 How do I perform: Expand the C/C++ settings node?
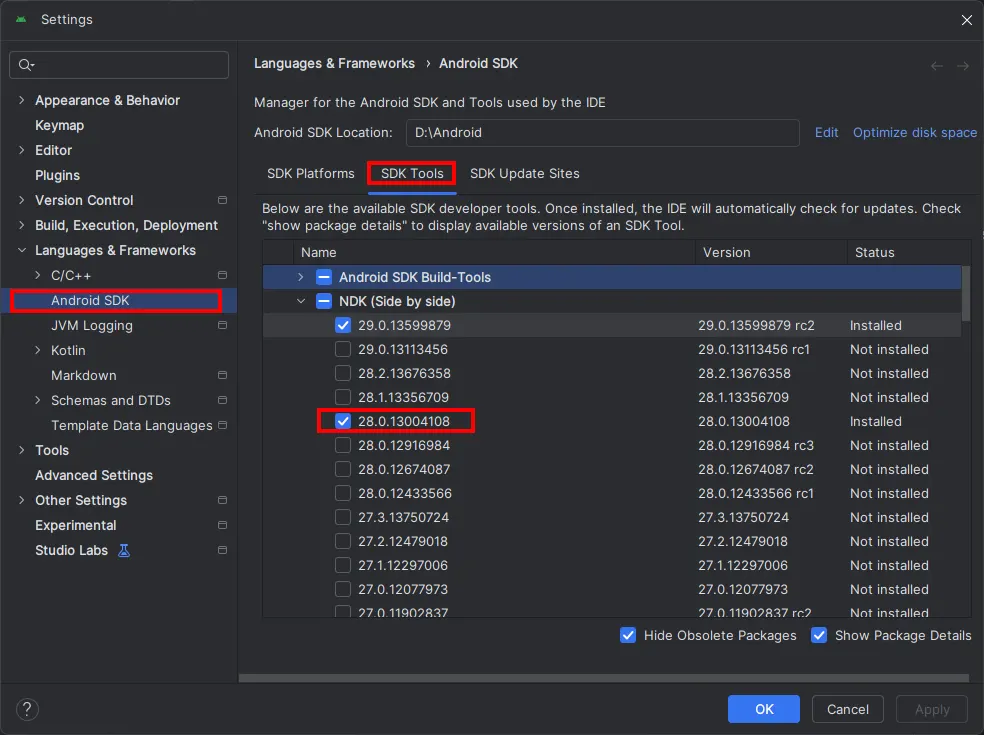click(38, 276)
